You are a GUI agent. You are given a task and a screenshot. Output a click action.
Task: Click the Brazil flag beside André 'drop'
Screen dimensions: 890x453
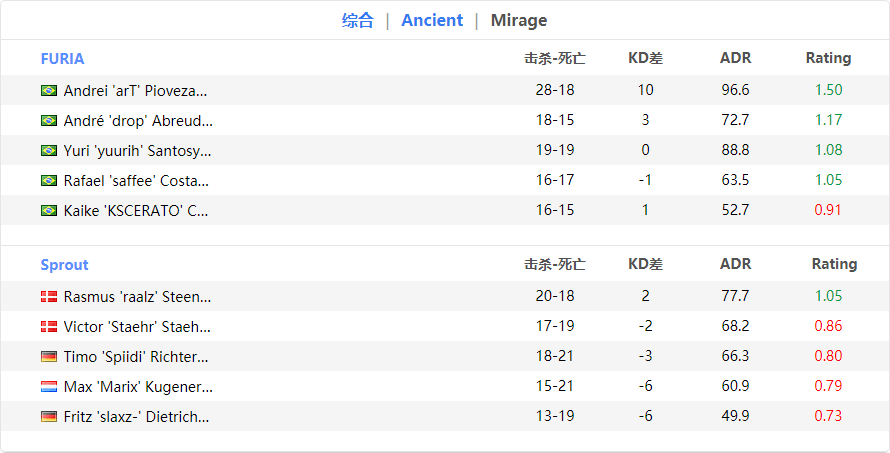(48, 120)
